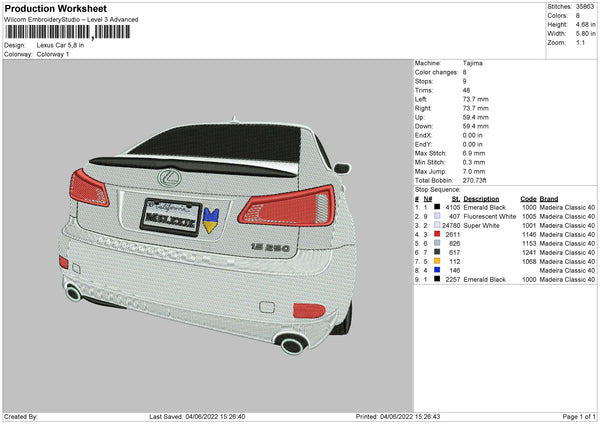Select the 'Fluorescent White' description text
600x424 pixels.
click(489, 216)
